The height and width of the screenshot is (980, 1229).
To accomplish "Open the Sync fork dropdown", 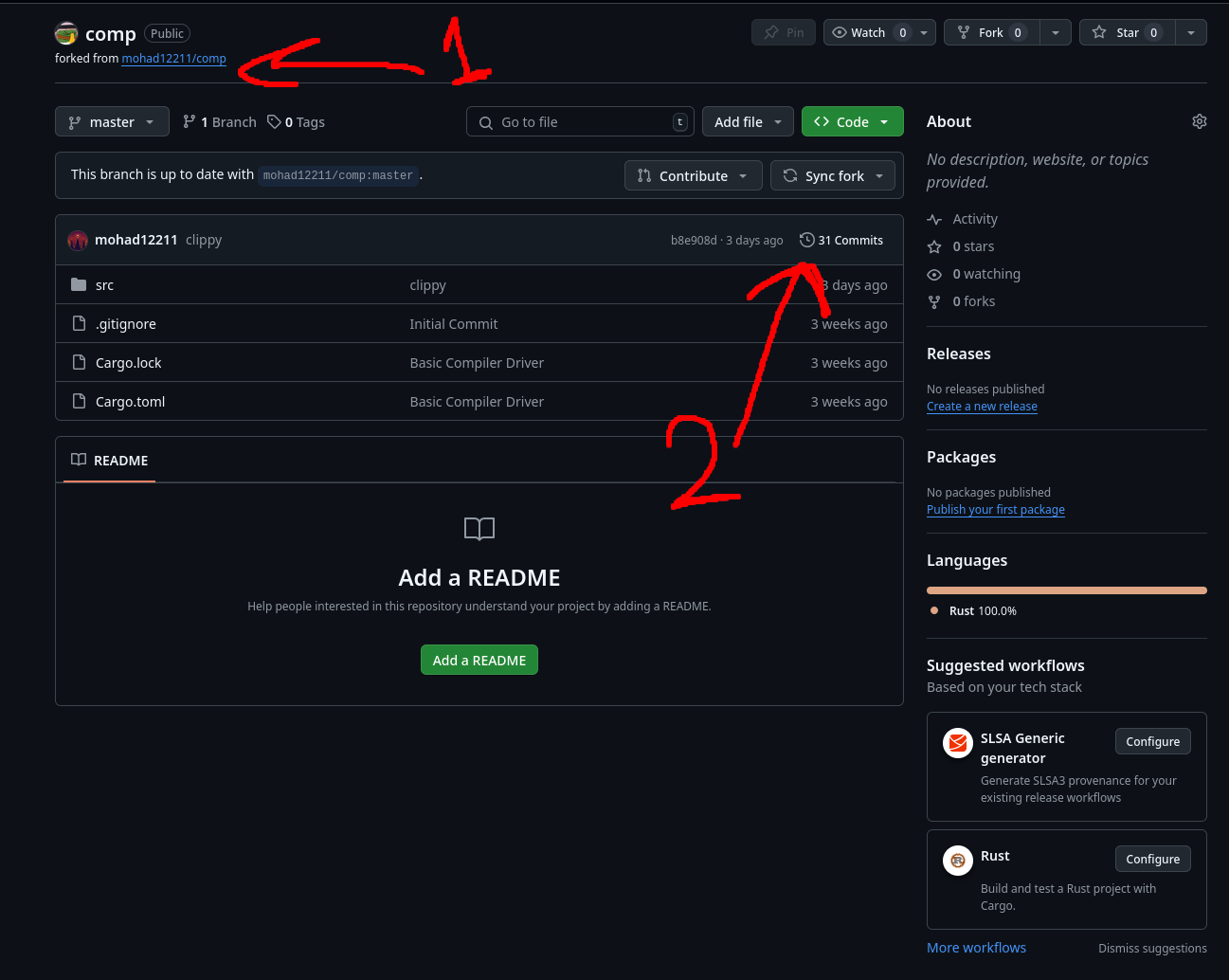I will pos(833,176).
